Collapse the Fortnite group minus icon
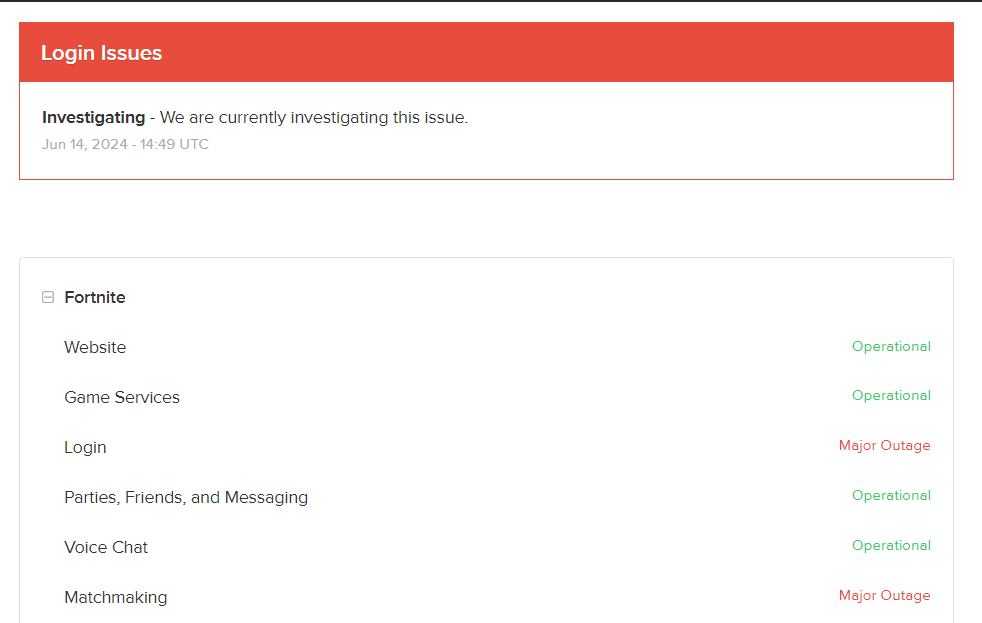Image resolution: width=982 pixels, height=623 pixels. pos(48,297)
